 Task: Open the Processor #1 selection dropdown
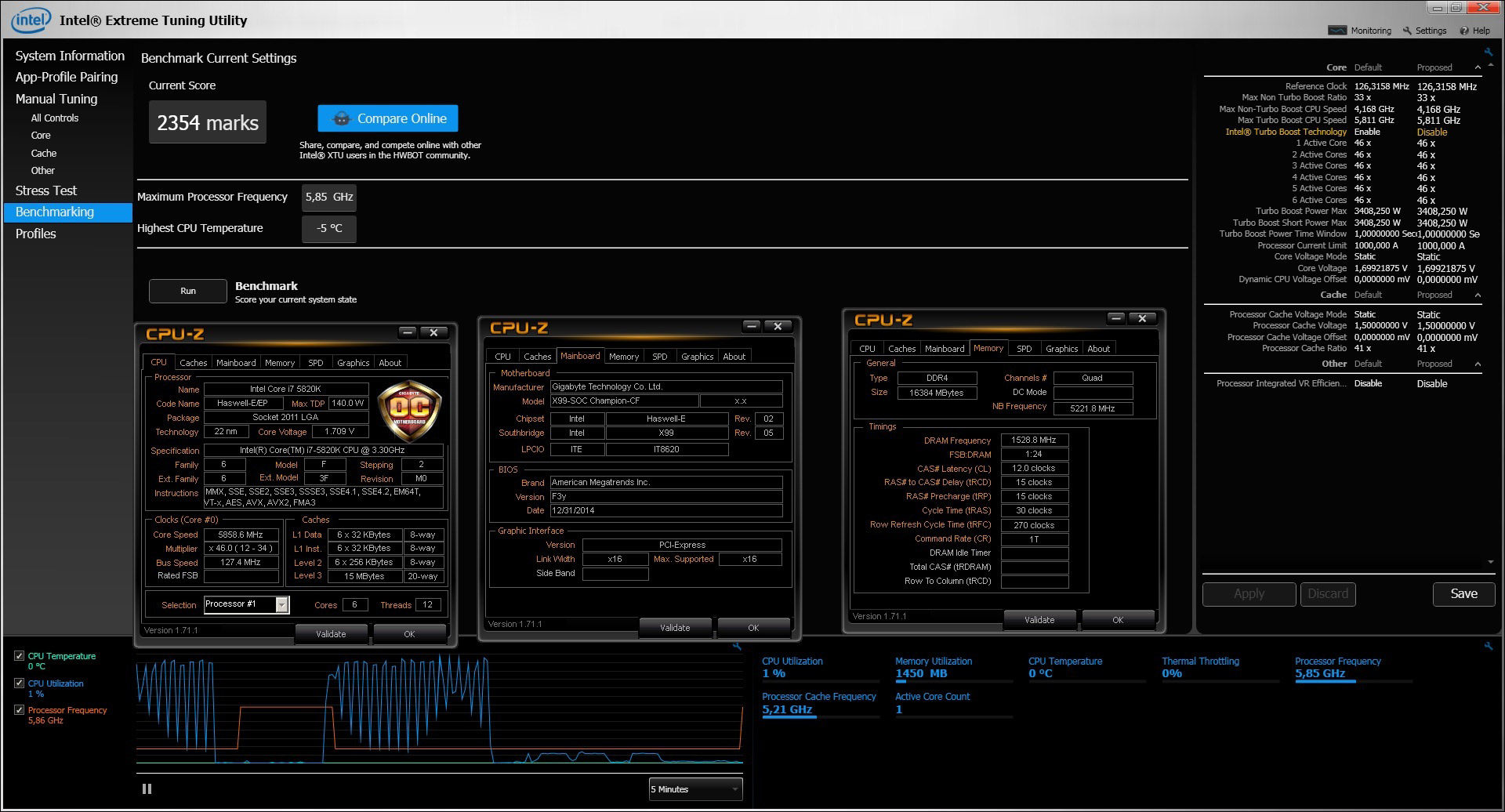click(x=246, y=604)
